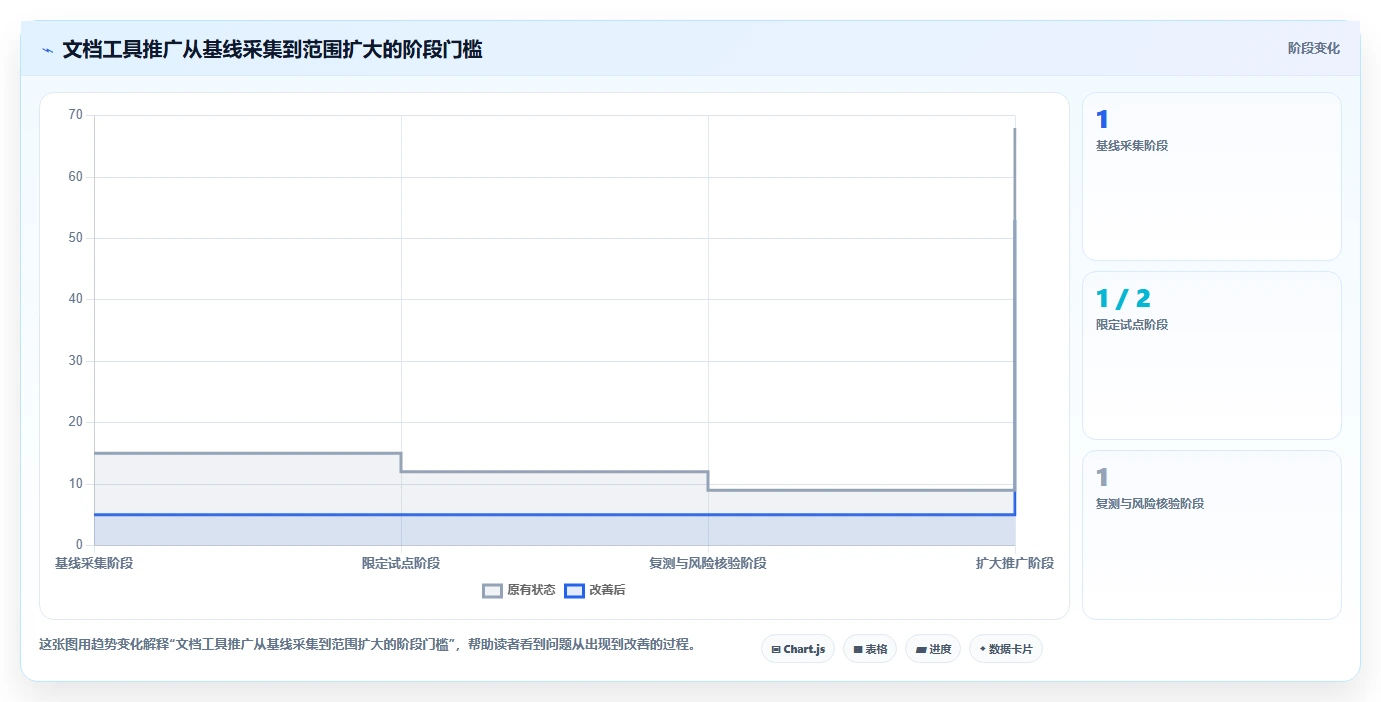The image size is (1381, 702).
Task: Click the x-axis label 基线采集阶段
Action: tap(94, 563)
